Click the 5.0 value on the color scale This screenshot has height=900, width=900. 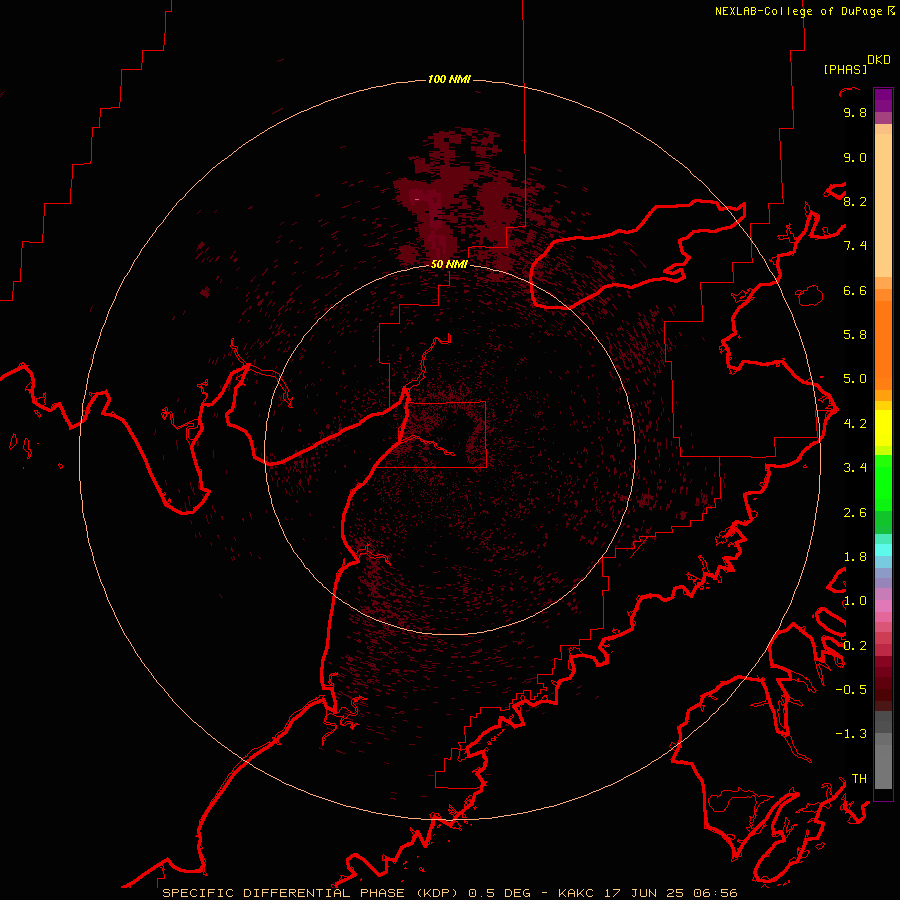point(855,379)
